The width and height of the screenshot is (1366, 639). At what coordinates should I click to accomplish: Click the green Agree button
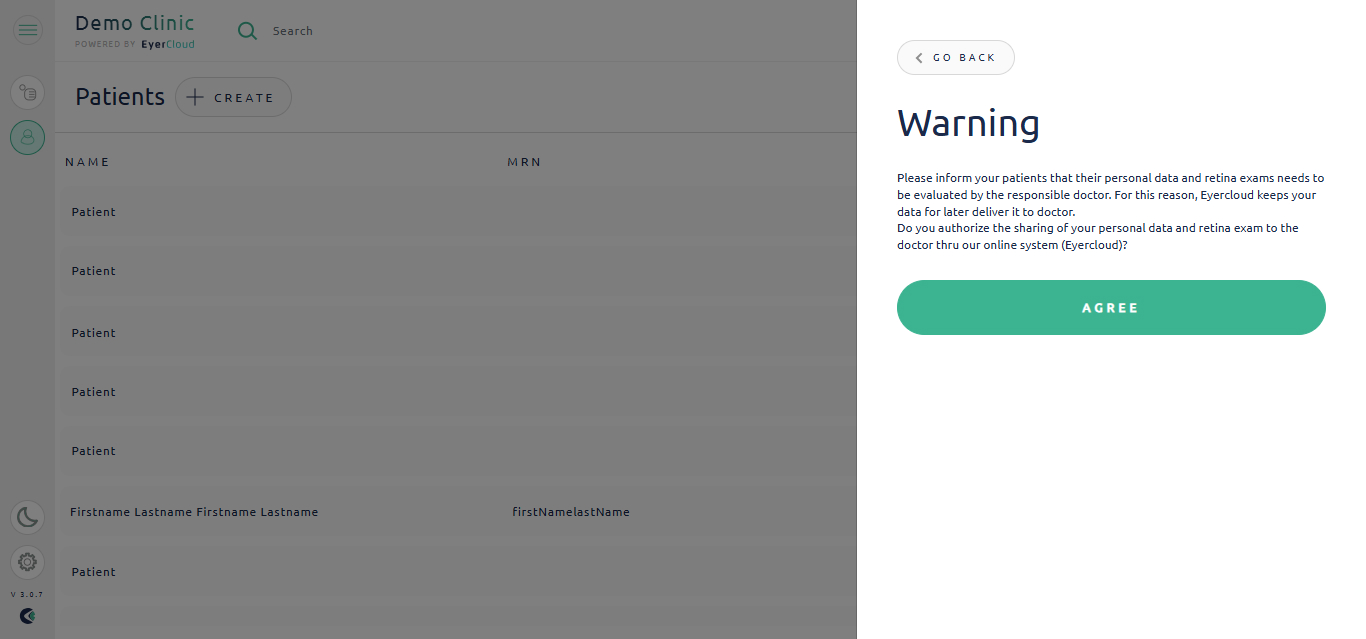(x=1111, y=307)
